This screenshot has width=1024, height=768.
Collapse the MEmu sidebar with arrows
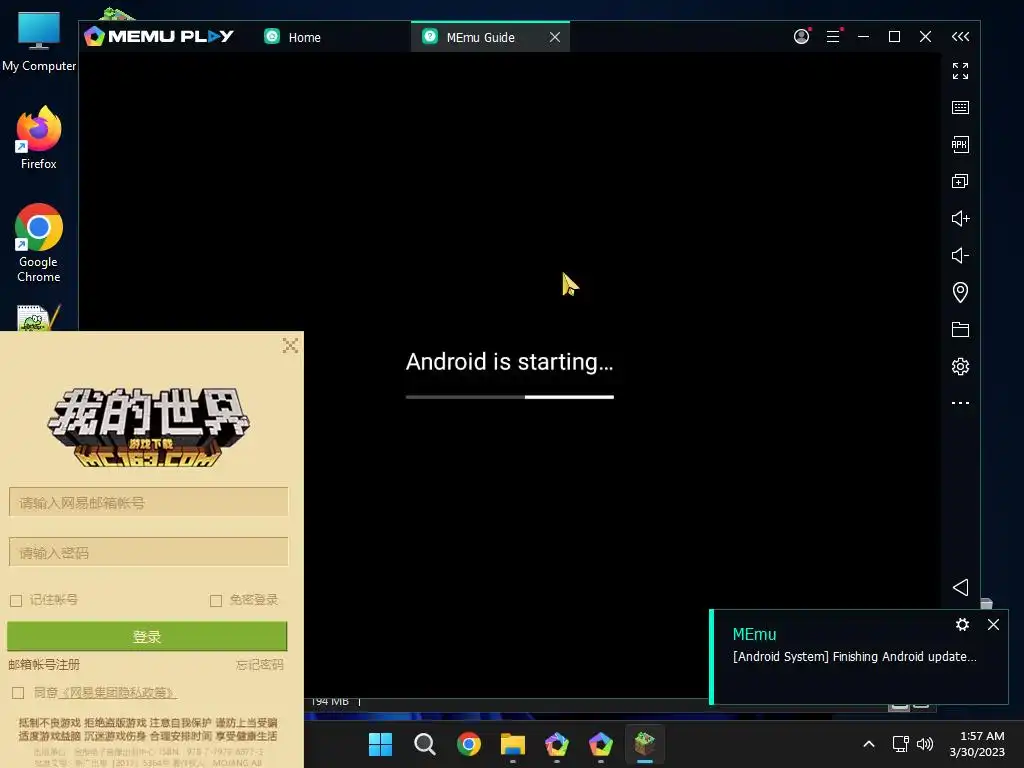tap(960, 37)
